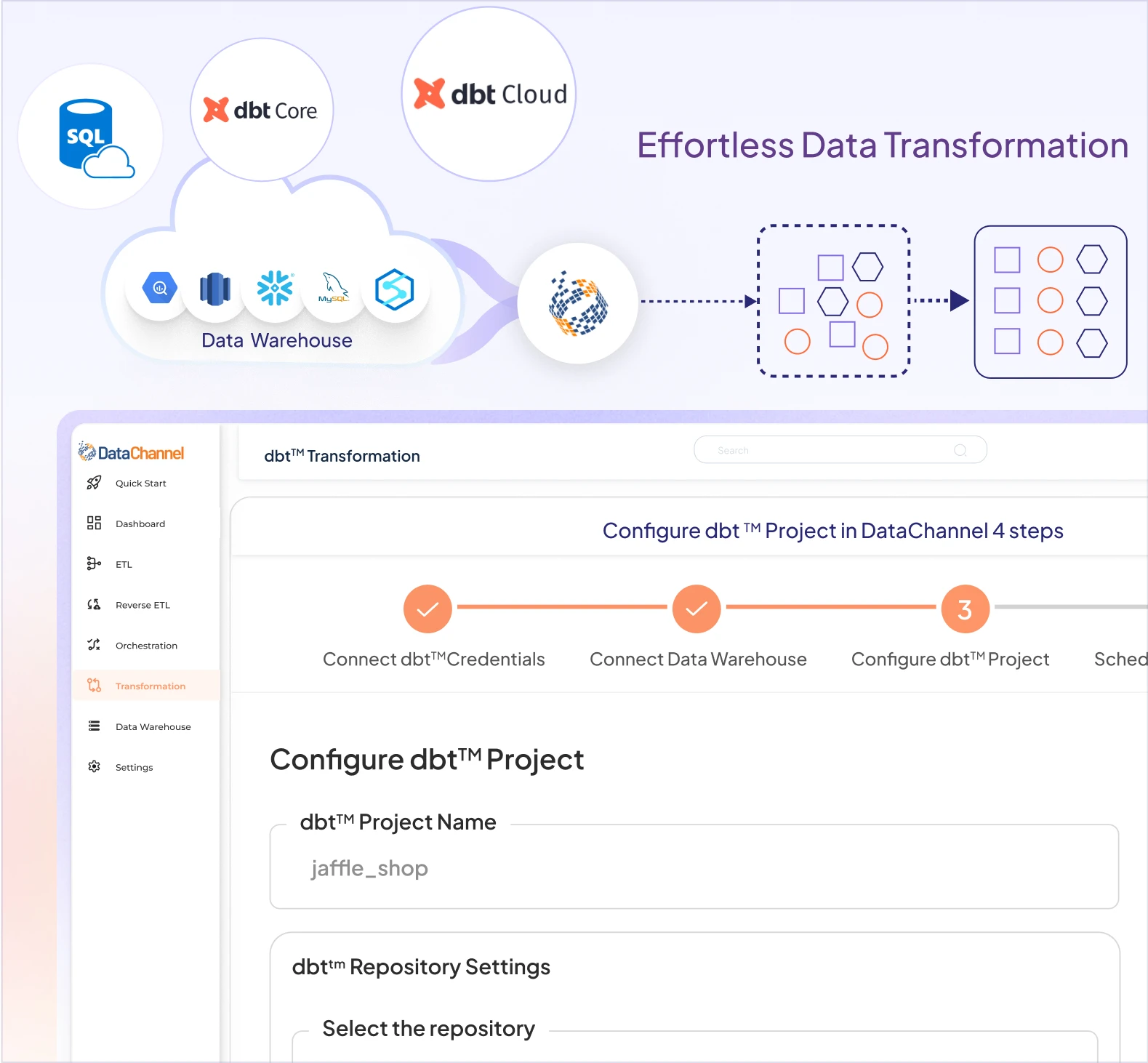1148x1063 pixels.
Task: Click the Reverse ETL icon
Action: point(94,604)
